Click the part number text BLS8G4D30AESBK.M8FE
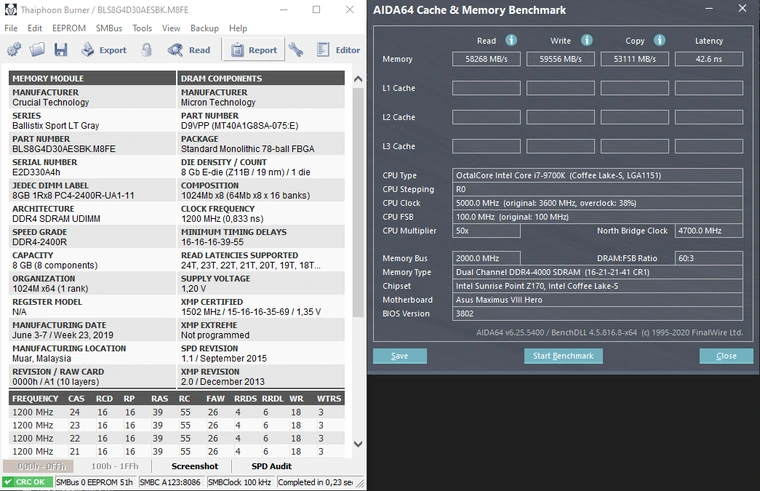This screenshot has width=760, height=491. [63, 149]
